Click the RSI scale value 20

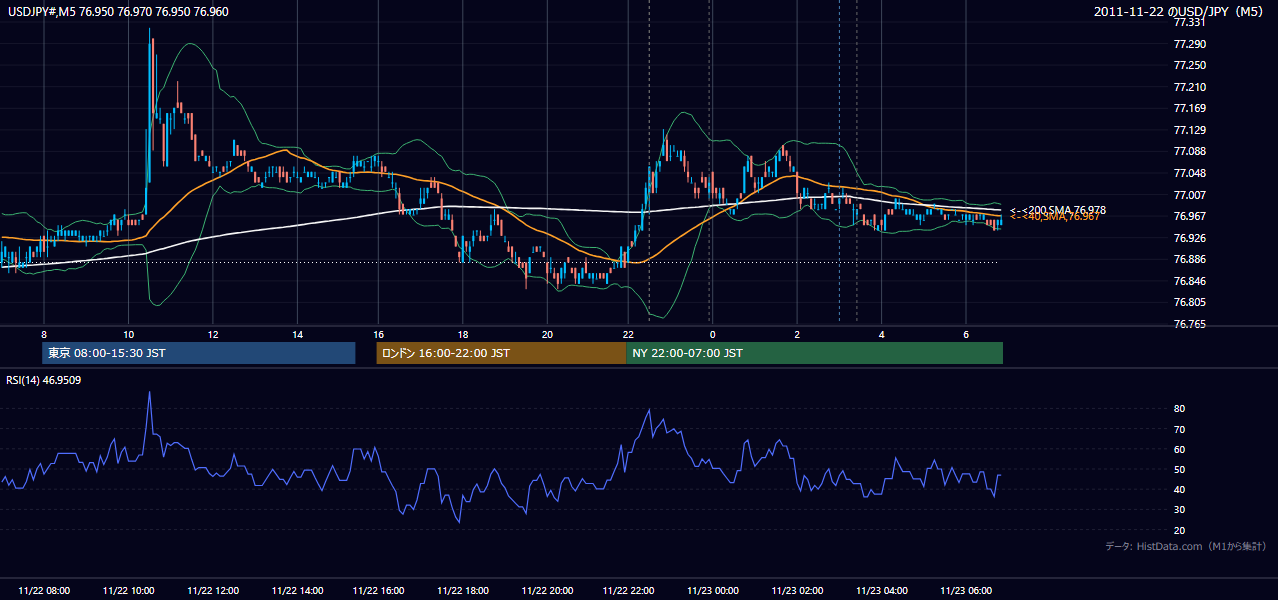tap(1180, 531)
